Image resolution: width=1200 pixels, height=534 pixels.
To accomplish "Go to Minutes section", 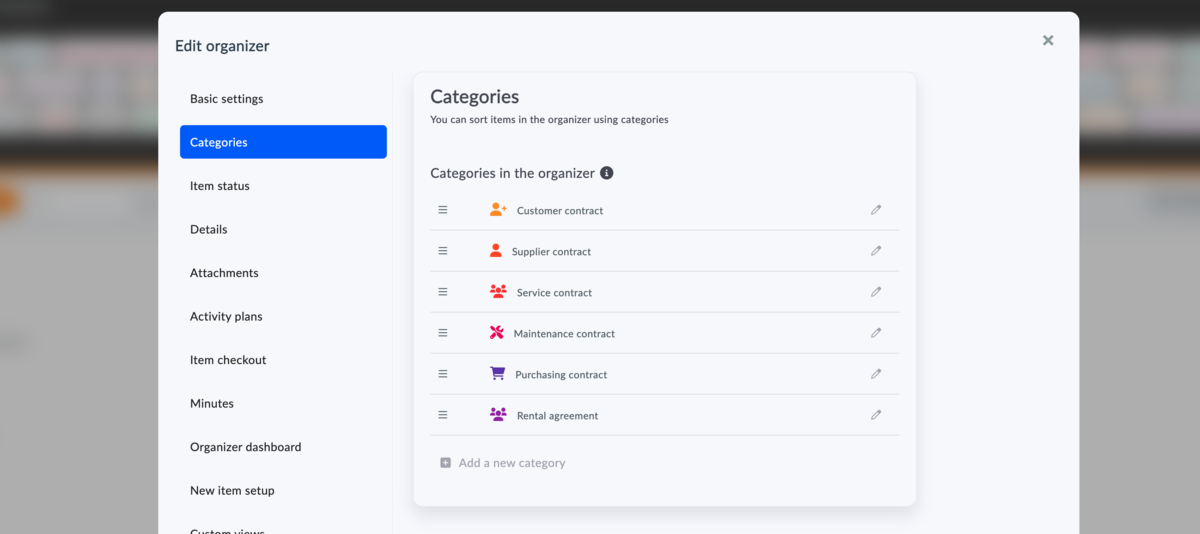I will click(283, 403).
